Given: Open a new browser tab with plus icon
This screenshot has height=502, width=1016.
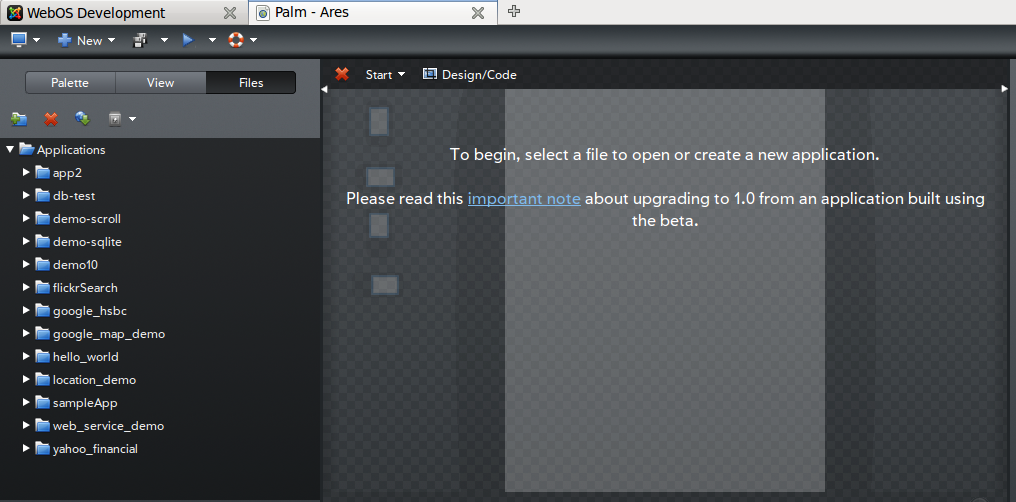Looking at the screenshot, I should [x=514, y=11].
